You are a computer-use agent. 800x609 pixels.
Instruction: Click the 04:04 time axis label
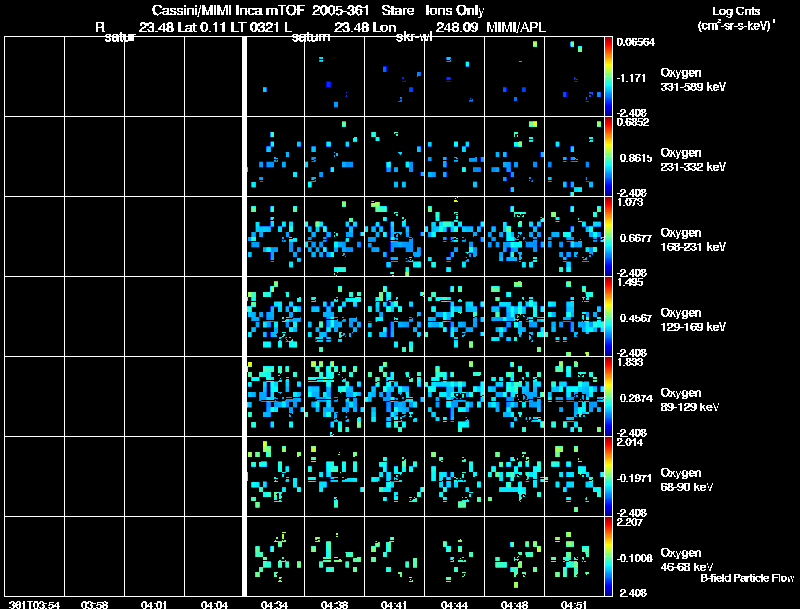(x=214, y=605)
